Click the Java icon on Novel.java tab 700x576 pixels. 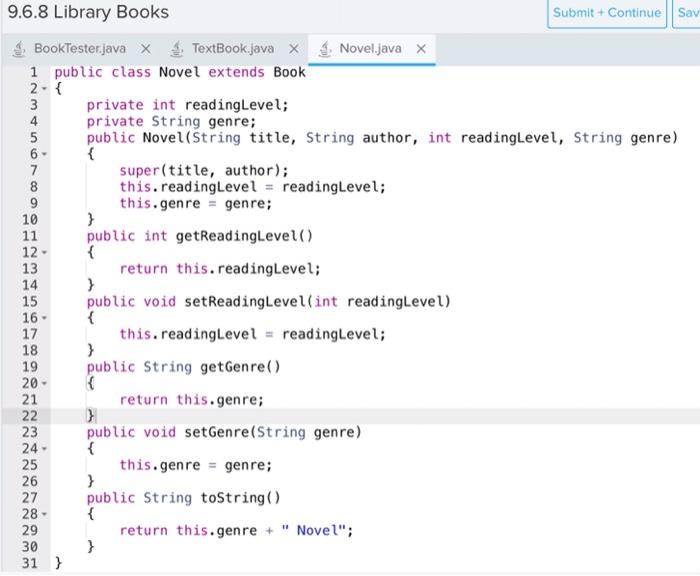(x=325, y=49)
